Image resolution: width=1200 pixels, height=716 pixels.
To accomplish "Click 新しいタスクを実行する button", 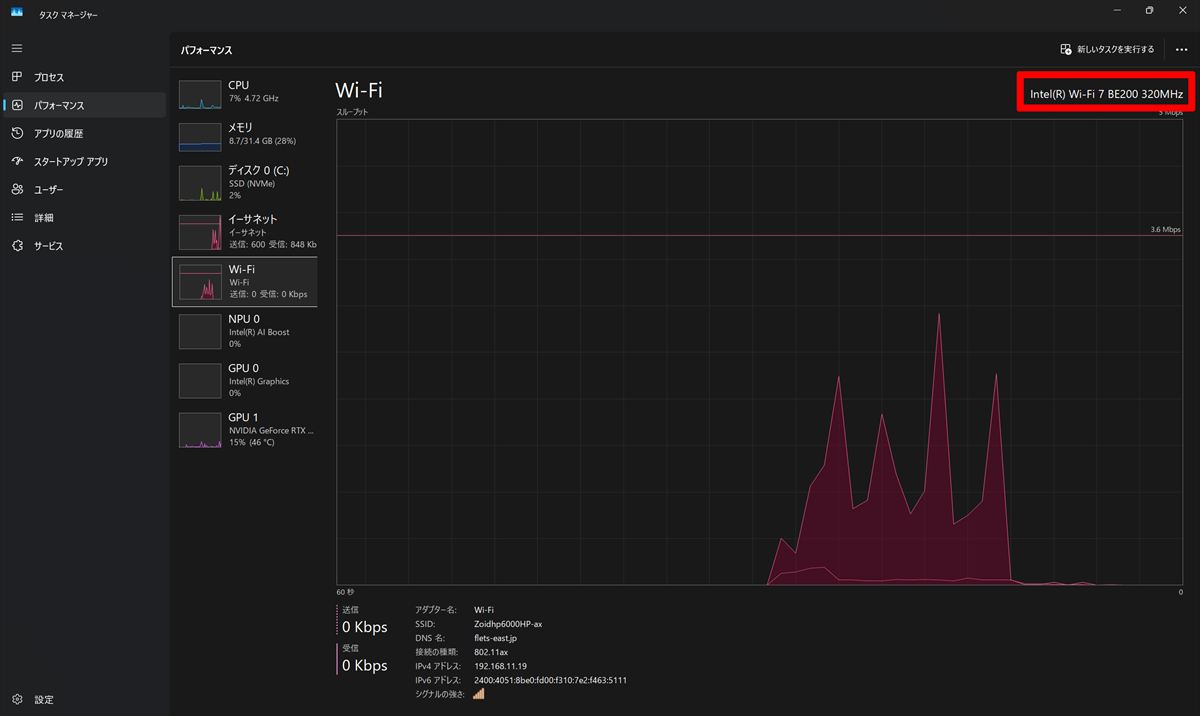I will 1107,49.
